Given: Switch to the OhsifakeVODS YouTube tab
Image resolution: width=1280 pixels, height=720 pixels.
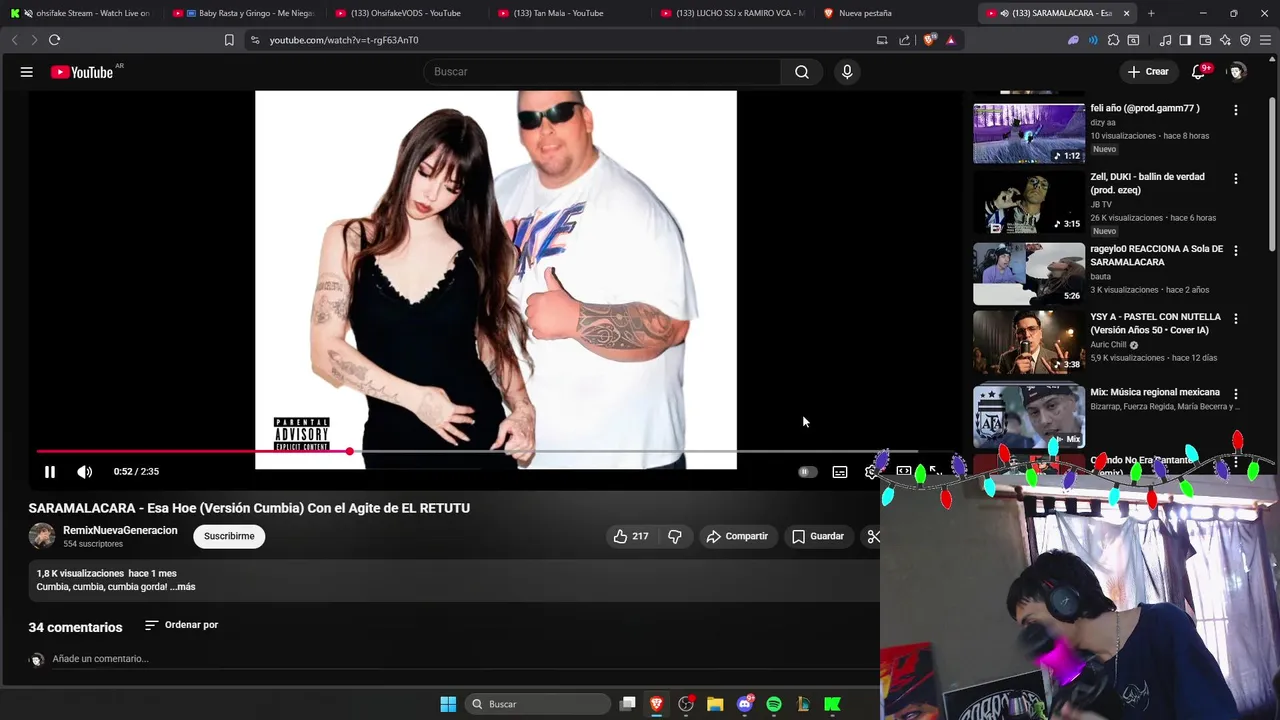Looking at the screenshot, I should [x=406, y=13].
